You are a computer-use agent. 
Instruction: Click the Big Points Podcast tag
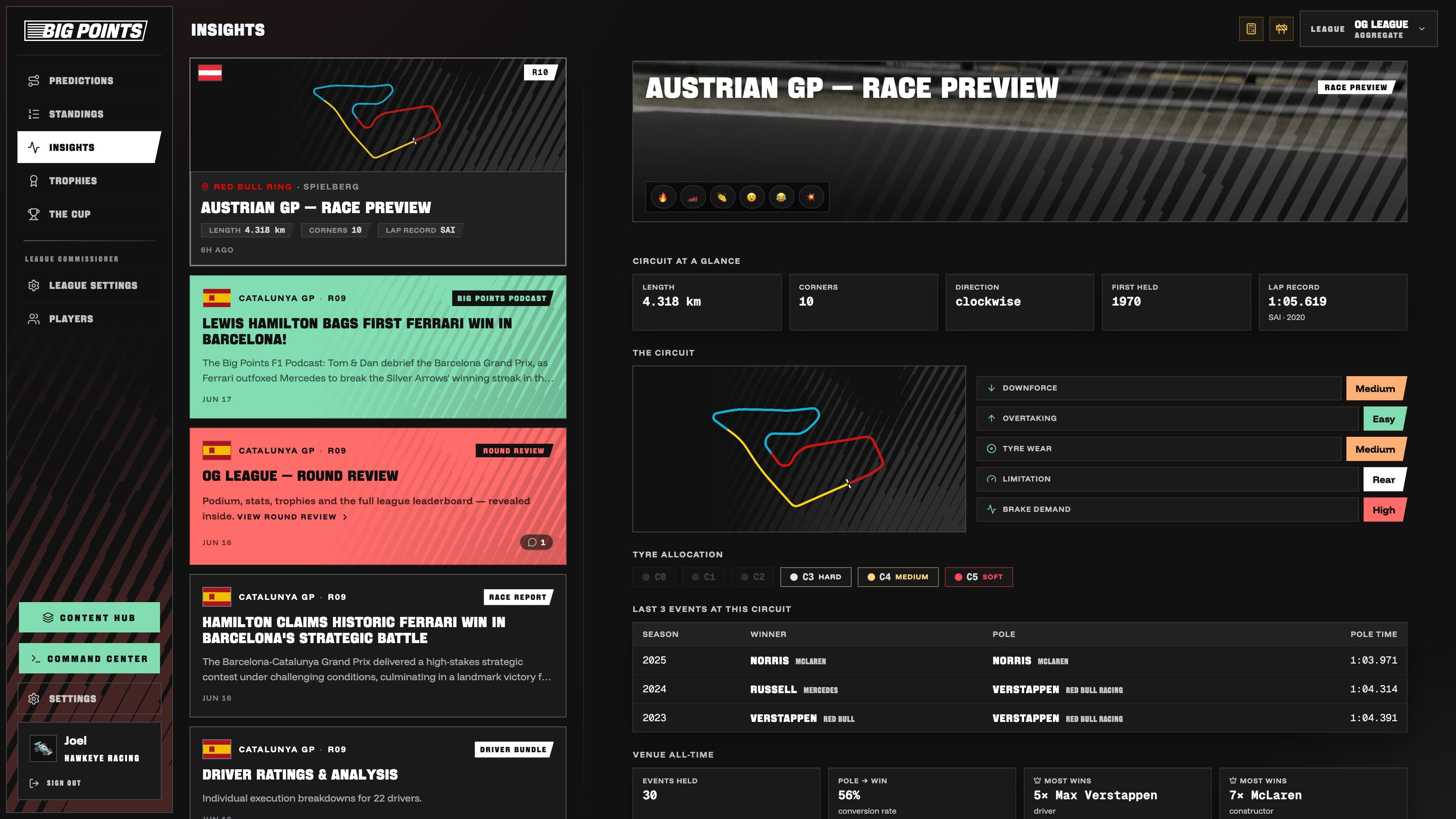tap(502, 298)
